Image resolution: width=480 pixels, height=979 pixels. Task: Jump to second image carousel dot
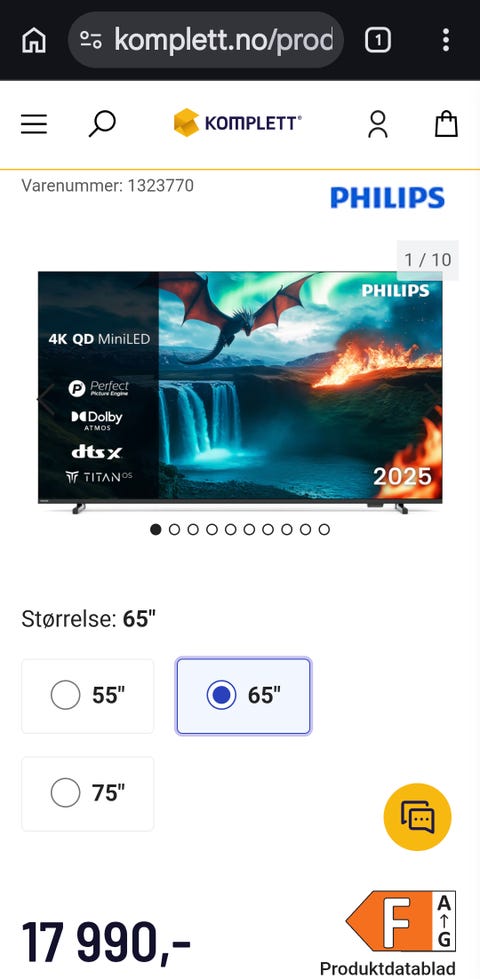coord(174,529)
